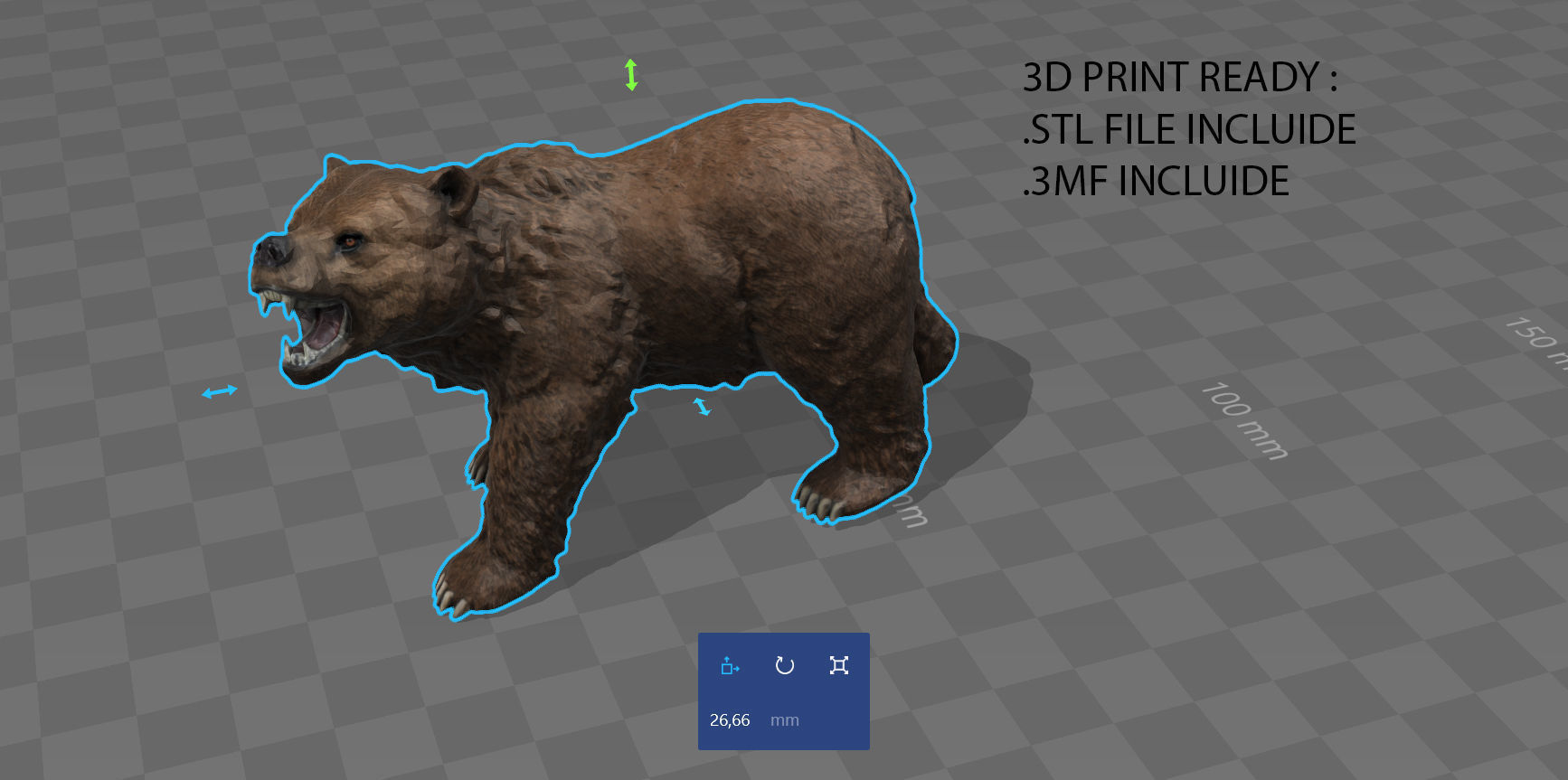Select the Move tool icon
This screenshot has width=1568, height=780.
click(x=730, y=666)
